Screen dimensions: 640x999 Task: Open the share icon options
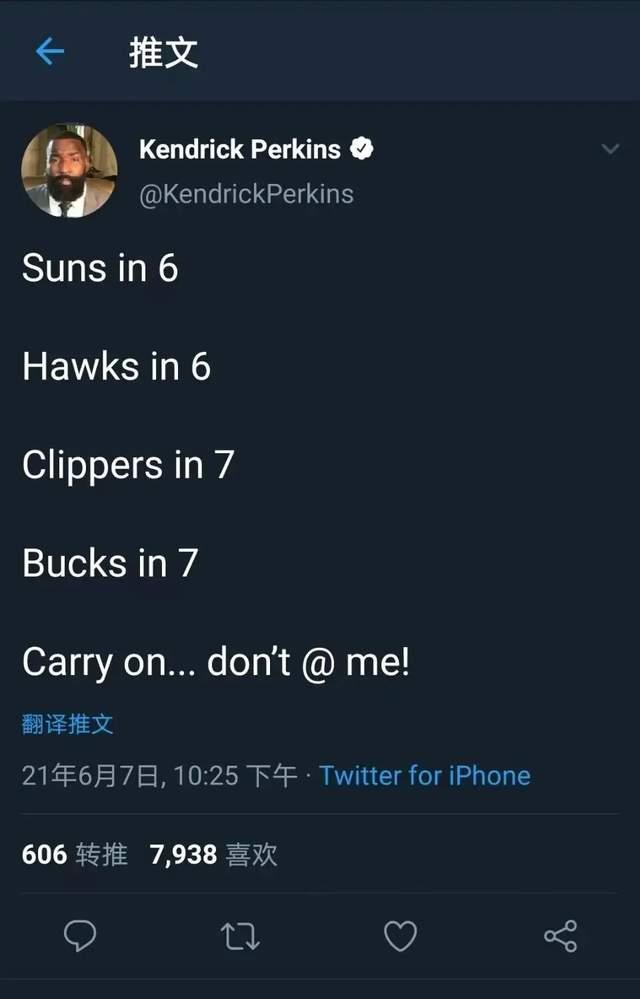pos(560,935)
